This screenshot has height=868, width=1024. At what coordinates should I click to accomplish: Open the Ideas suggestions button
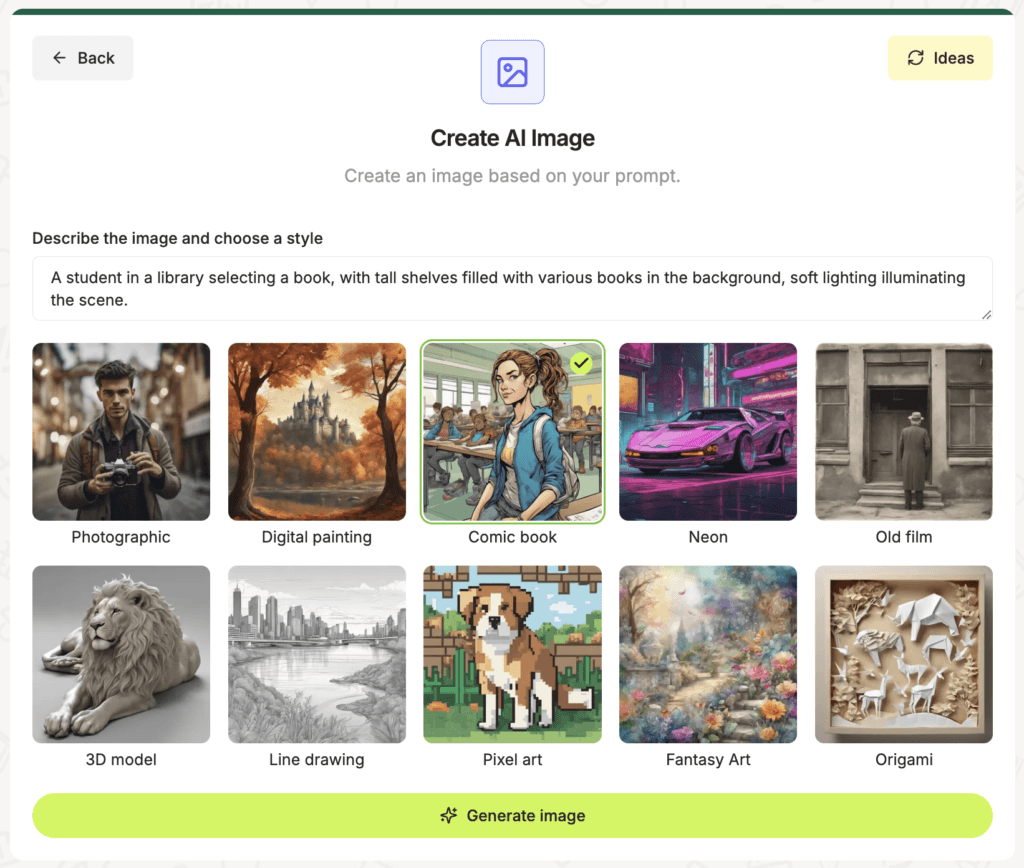tap(940, 58)
